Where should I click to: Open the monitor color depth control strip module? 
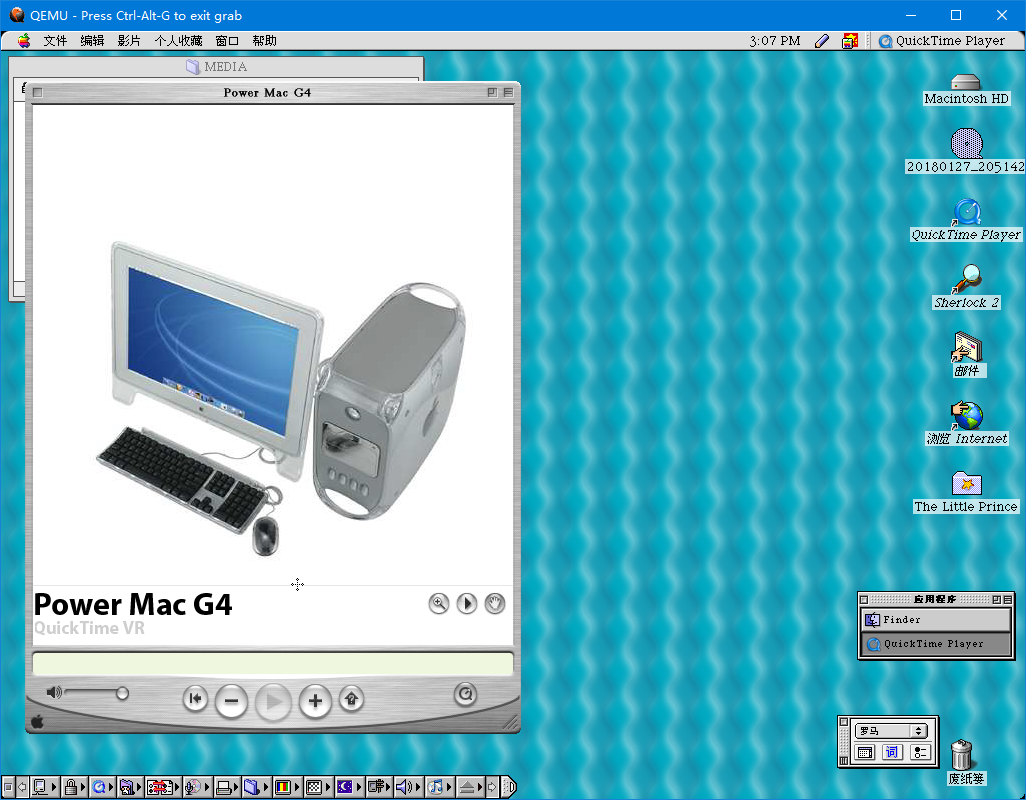point(287,787)
